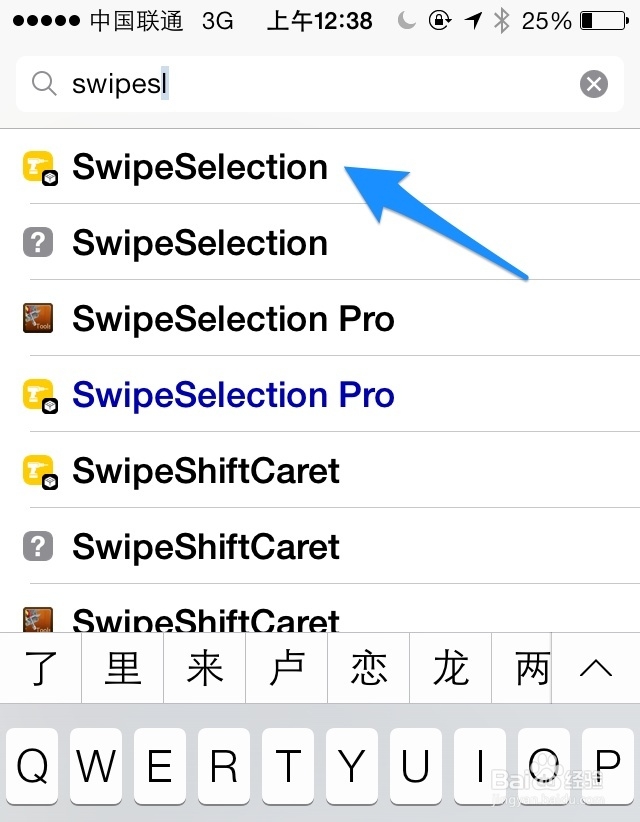Clear the search text with the X icon
The height and width of the screenshot is (822, 640).
(593, 84)
